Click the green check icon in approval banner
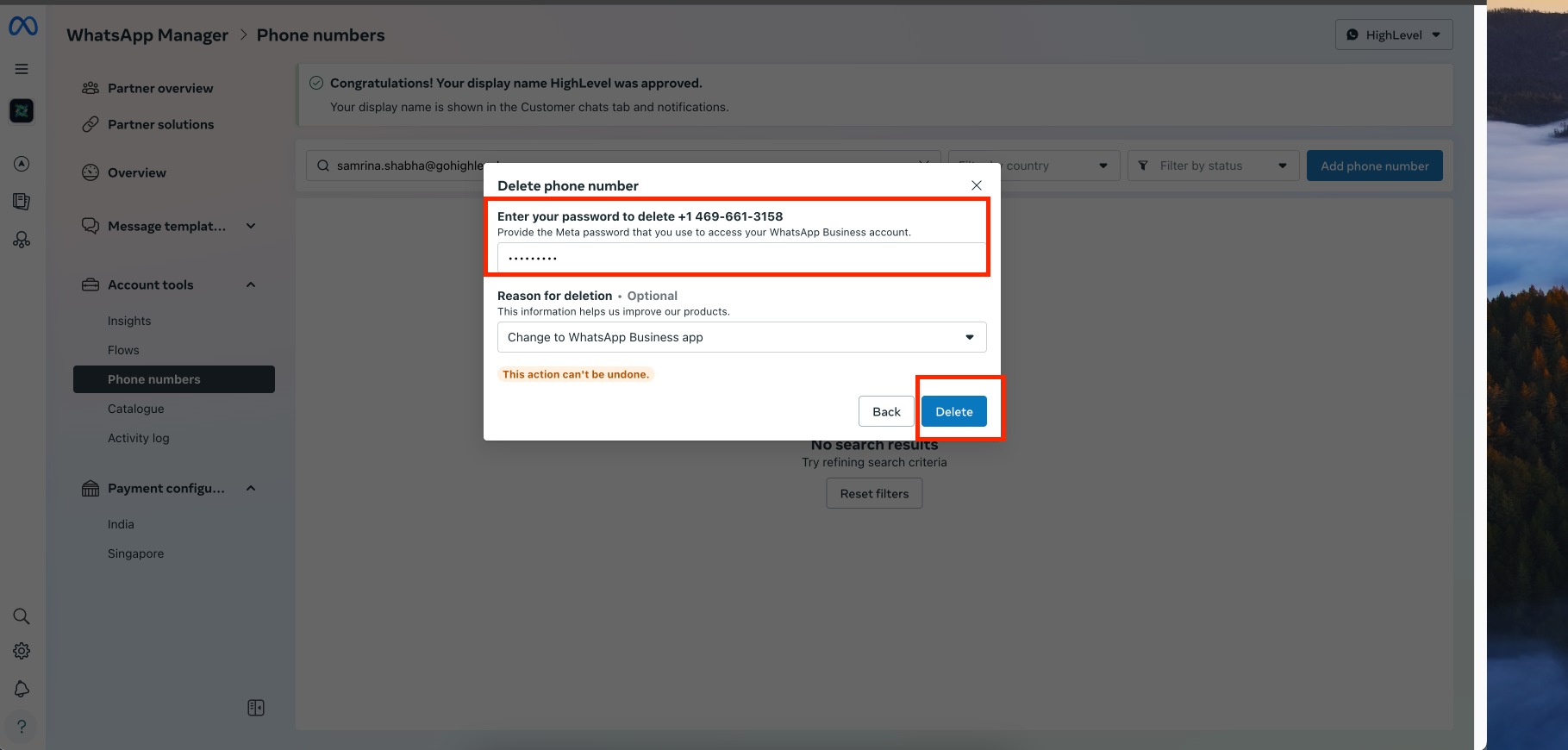The width and height of the screenshot is (1568, 750). [316, 83]
